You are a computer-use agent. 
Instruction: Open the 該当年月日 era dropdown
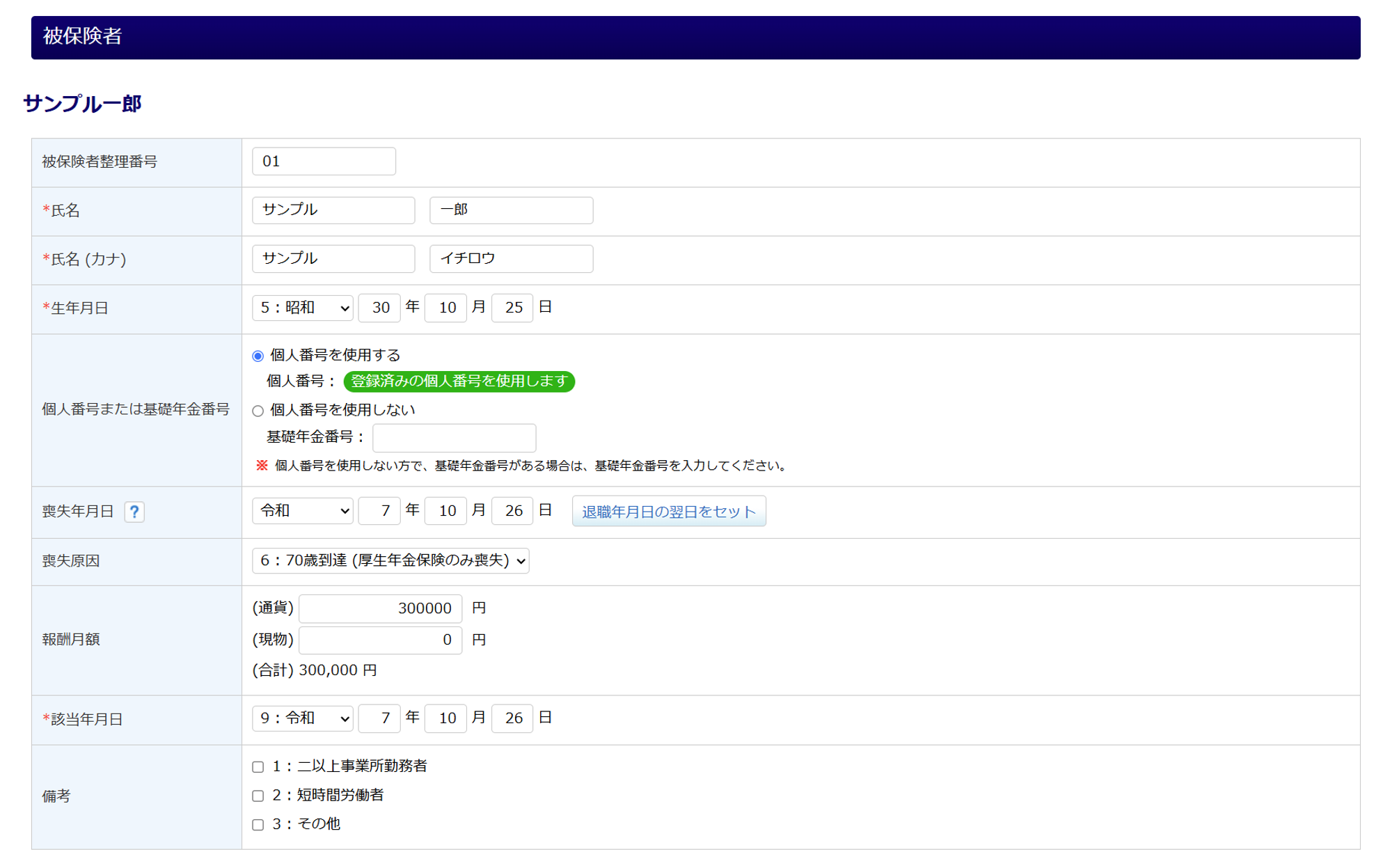coord(303,718)
